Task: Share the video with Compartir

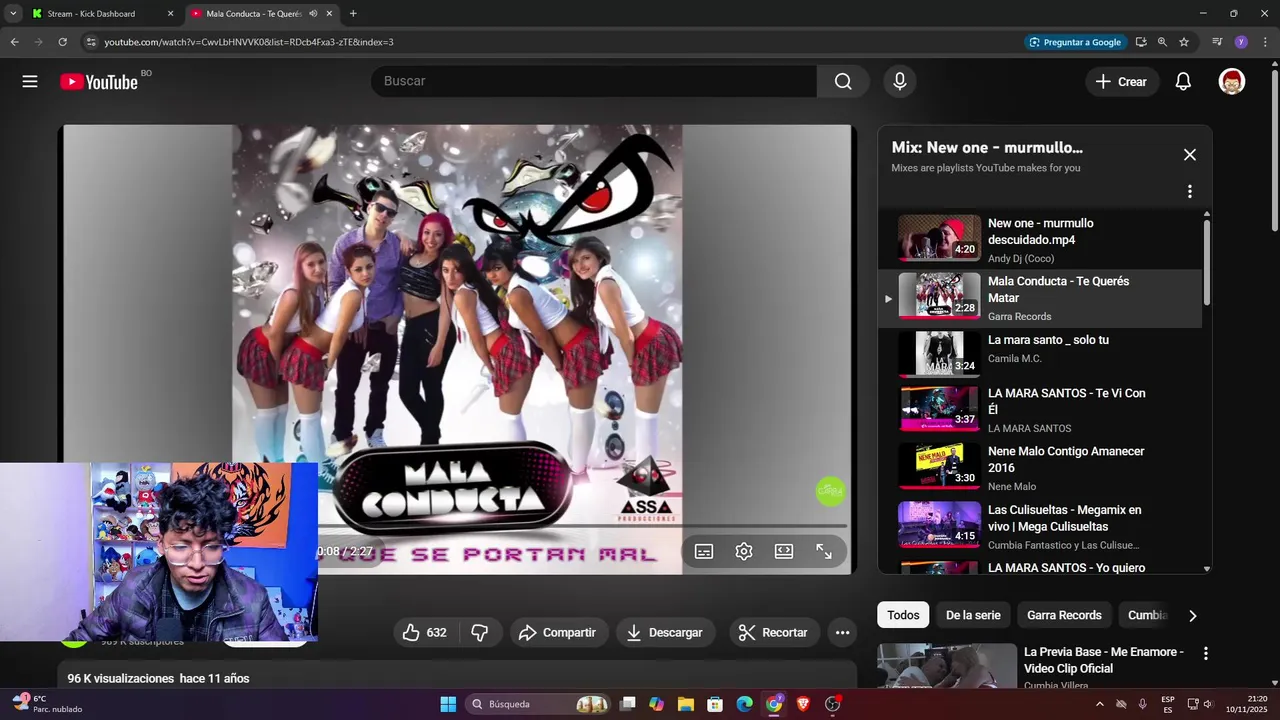Action: pyautogui.click(x=557, y=632)
